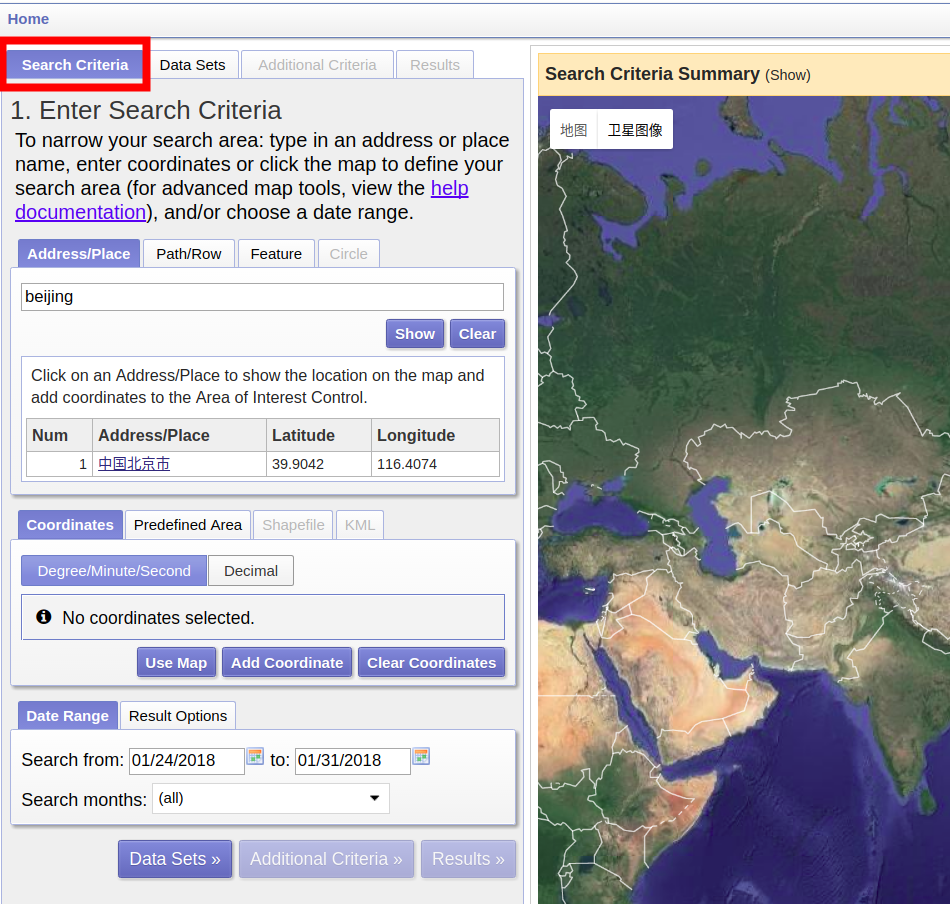Open the Predefined Area tab
Screen dimensions: 950x904
188,525
